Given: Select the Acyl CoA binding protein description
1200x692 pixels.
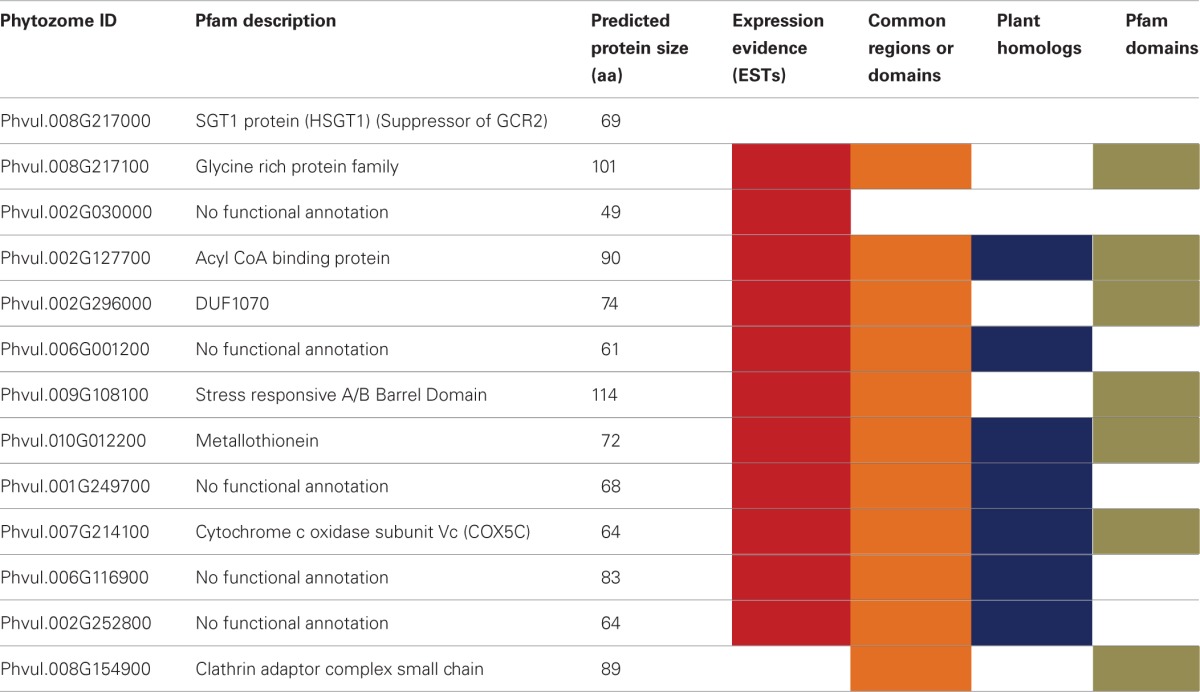Looking at the screenshot, I should pos(292,258).
